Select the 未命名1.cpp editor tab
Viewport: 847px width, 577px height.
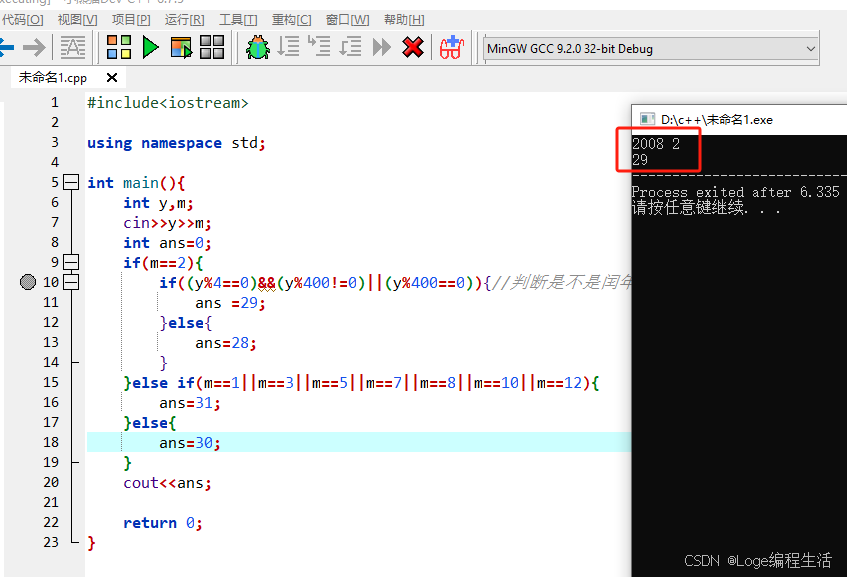(x=52, y=78)
